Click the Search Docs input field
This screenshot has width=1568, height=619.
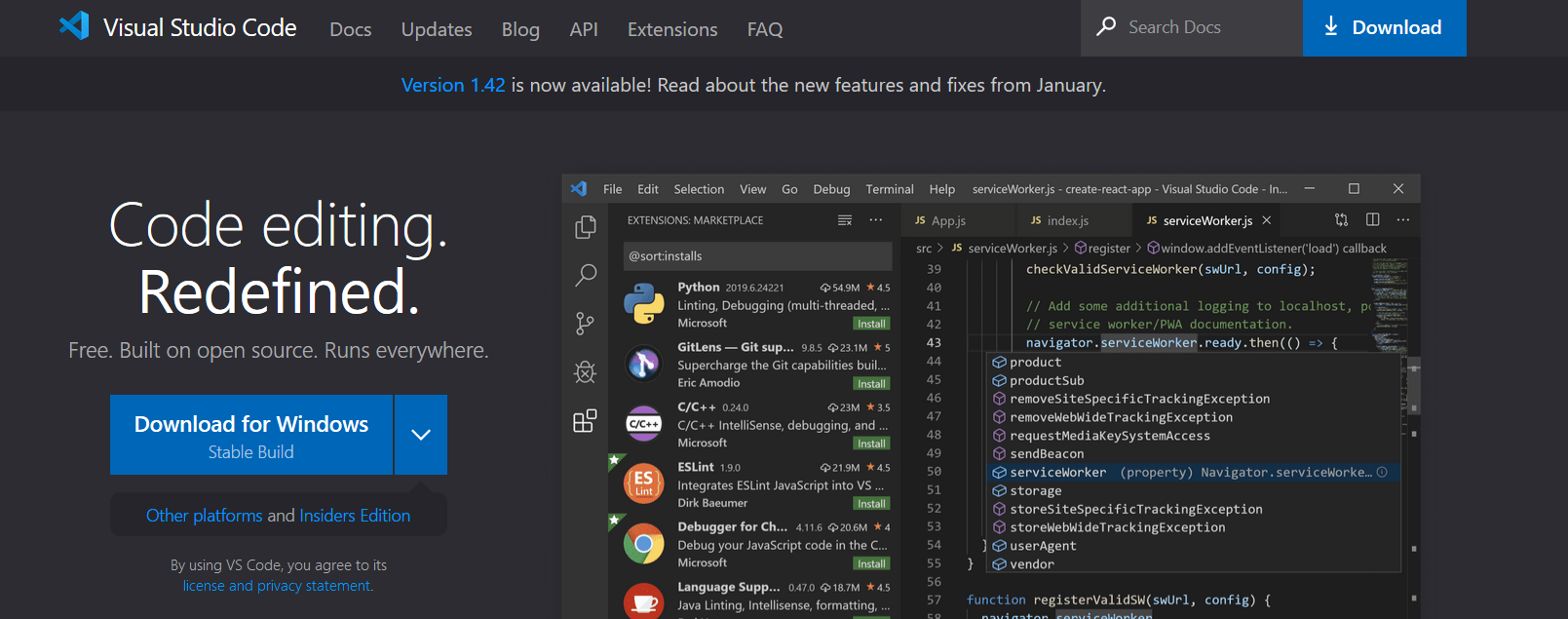[1192, 27]
